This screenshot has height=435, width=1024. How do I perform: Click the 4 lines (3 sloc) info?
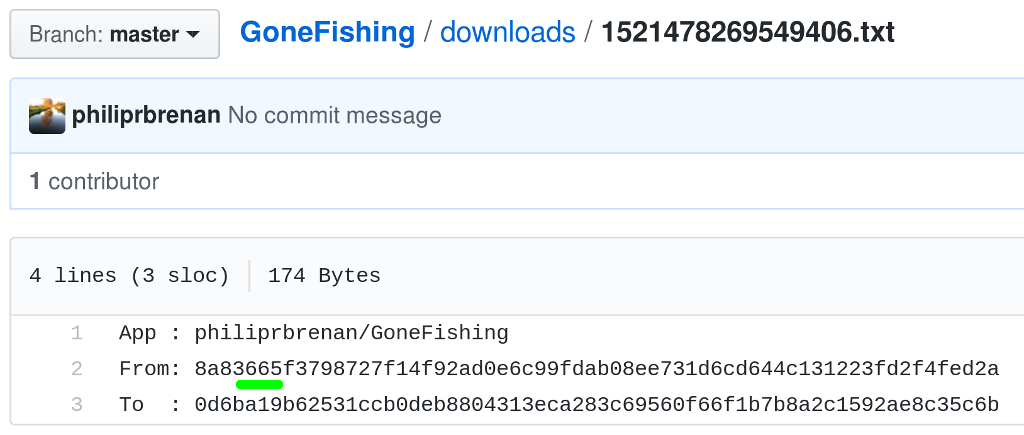[129, 276]
